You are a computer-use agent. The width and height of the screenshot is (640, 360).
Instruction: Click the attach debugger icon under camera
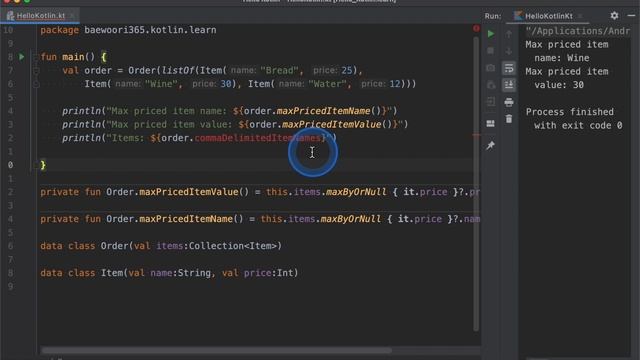(x=491, y=85)
